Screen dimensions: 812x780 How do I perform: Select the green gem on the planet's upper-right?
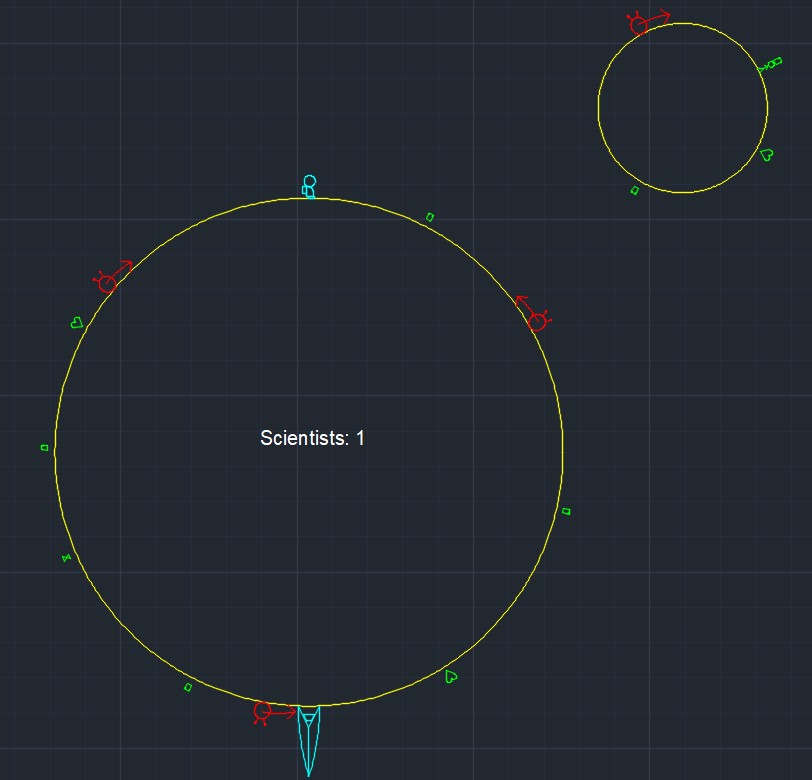(x=429, y=215)
